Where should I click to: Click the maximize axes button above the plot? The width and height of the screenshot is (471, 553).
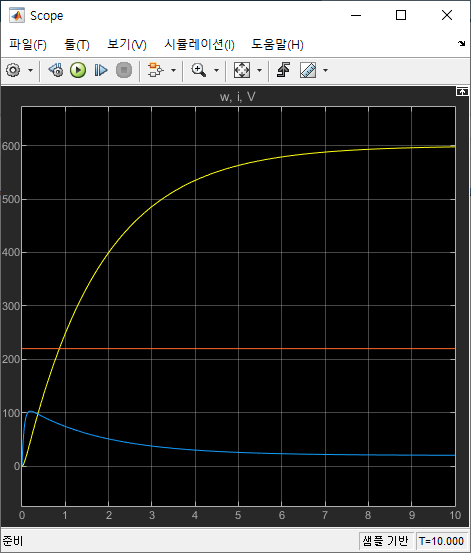[462, 91]
